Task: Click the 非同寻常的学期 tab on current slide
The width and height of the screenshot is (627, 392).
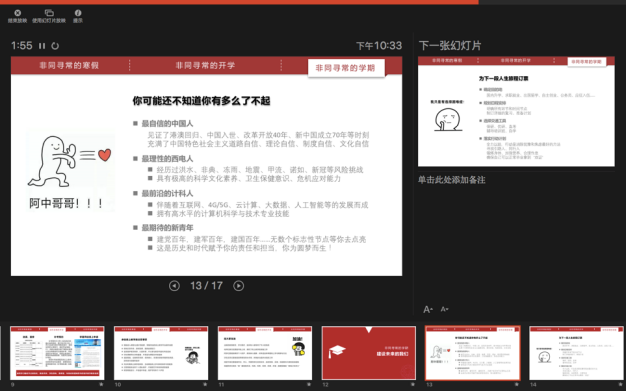Action: [346, 68]
